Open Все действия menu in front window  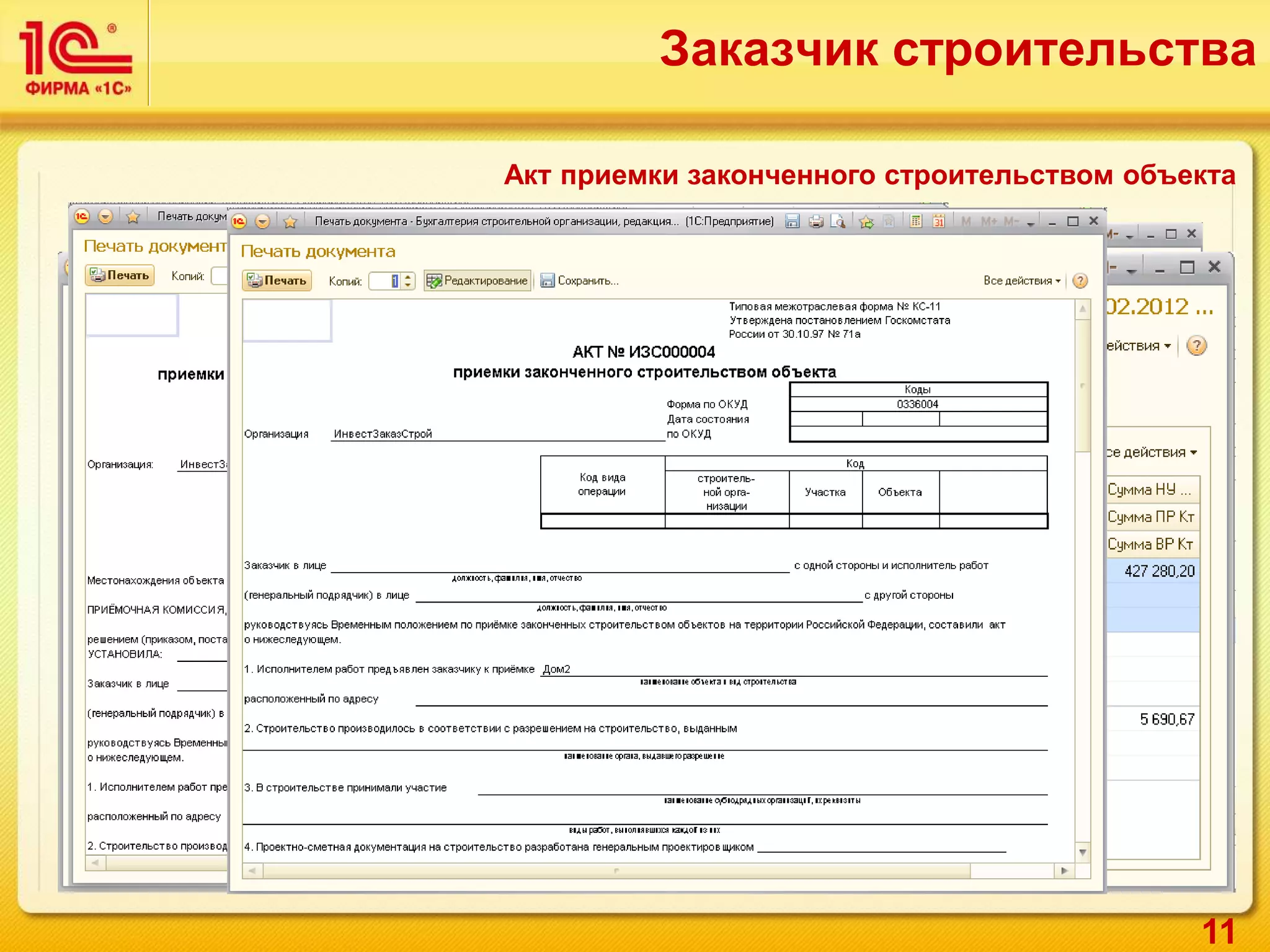1021,280
